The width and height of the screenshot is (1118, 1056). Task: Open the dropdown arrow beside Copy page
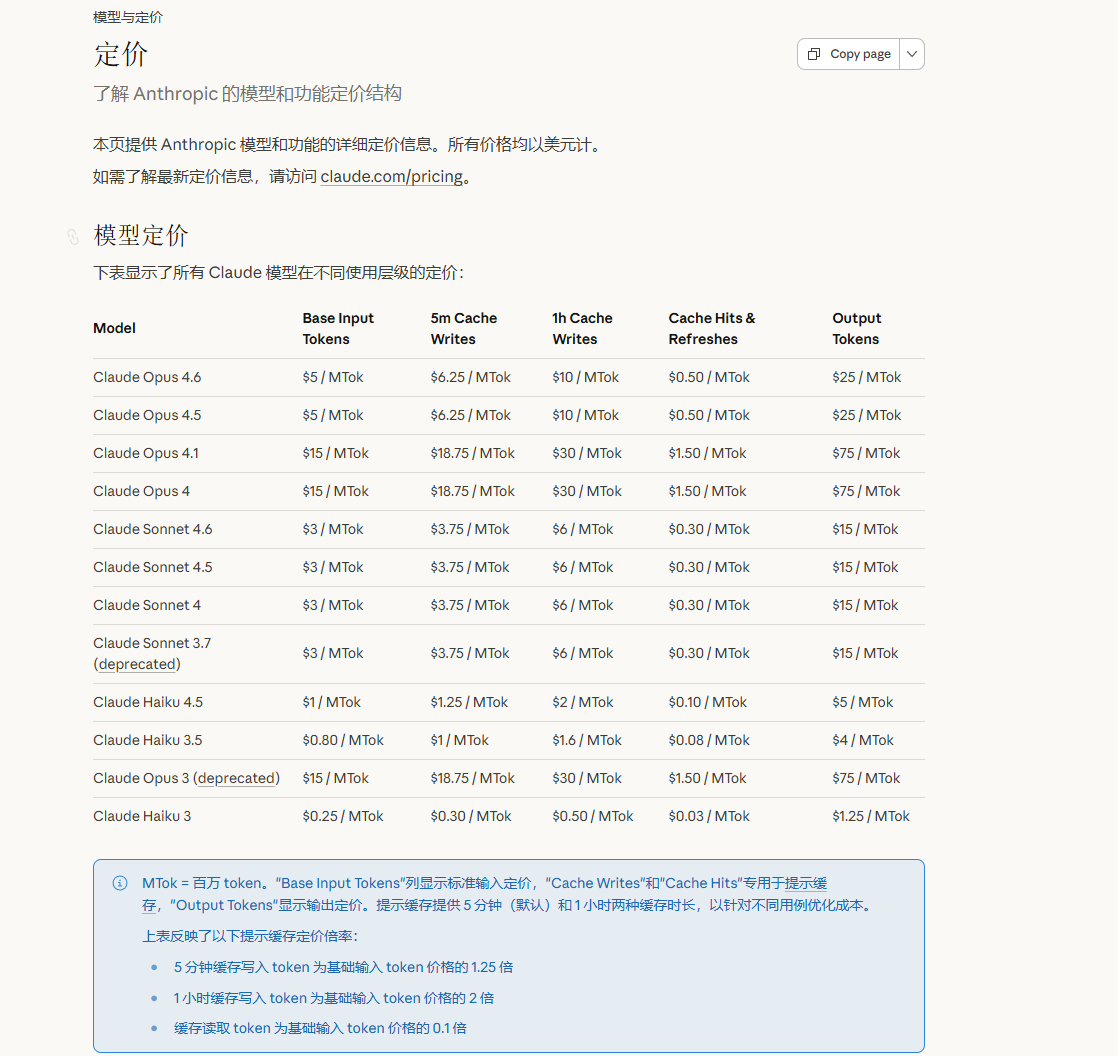point(912,54)
